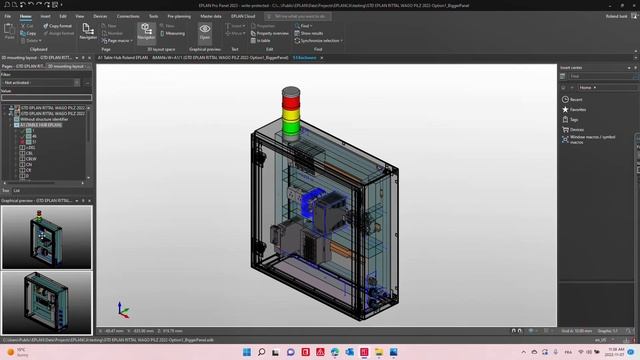
Task: Click the taskbar Search icon
Action: click(x=262, y=352)
